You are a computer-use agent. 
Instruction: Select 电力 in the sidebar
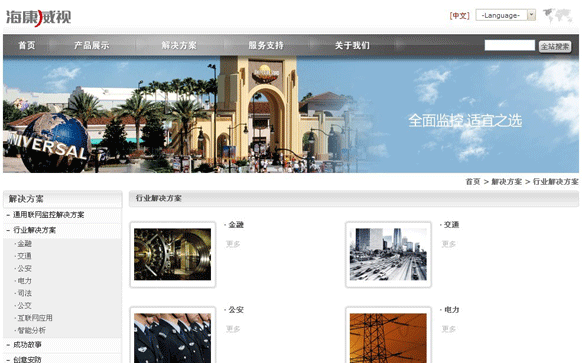click(x=24, y=281)
